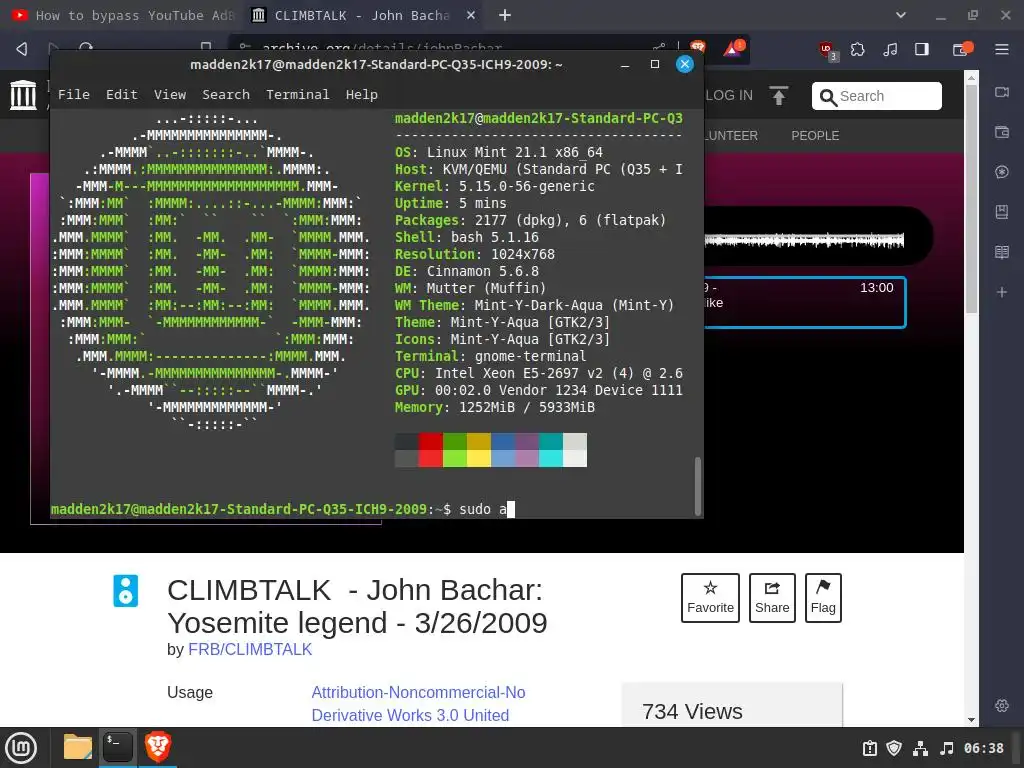Open the Brave hamburger main menu
This screenshot has height=768, width=1024.
pos(1002,49)
